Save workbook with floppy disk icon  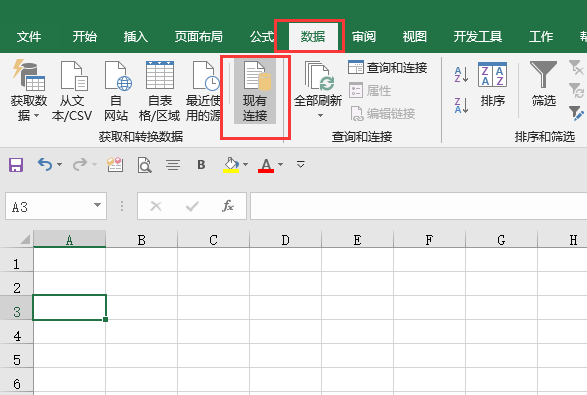pyautogui.click(x=16, y=165)
